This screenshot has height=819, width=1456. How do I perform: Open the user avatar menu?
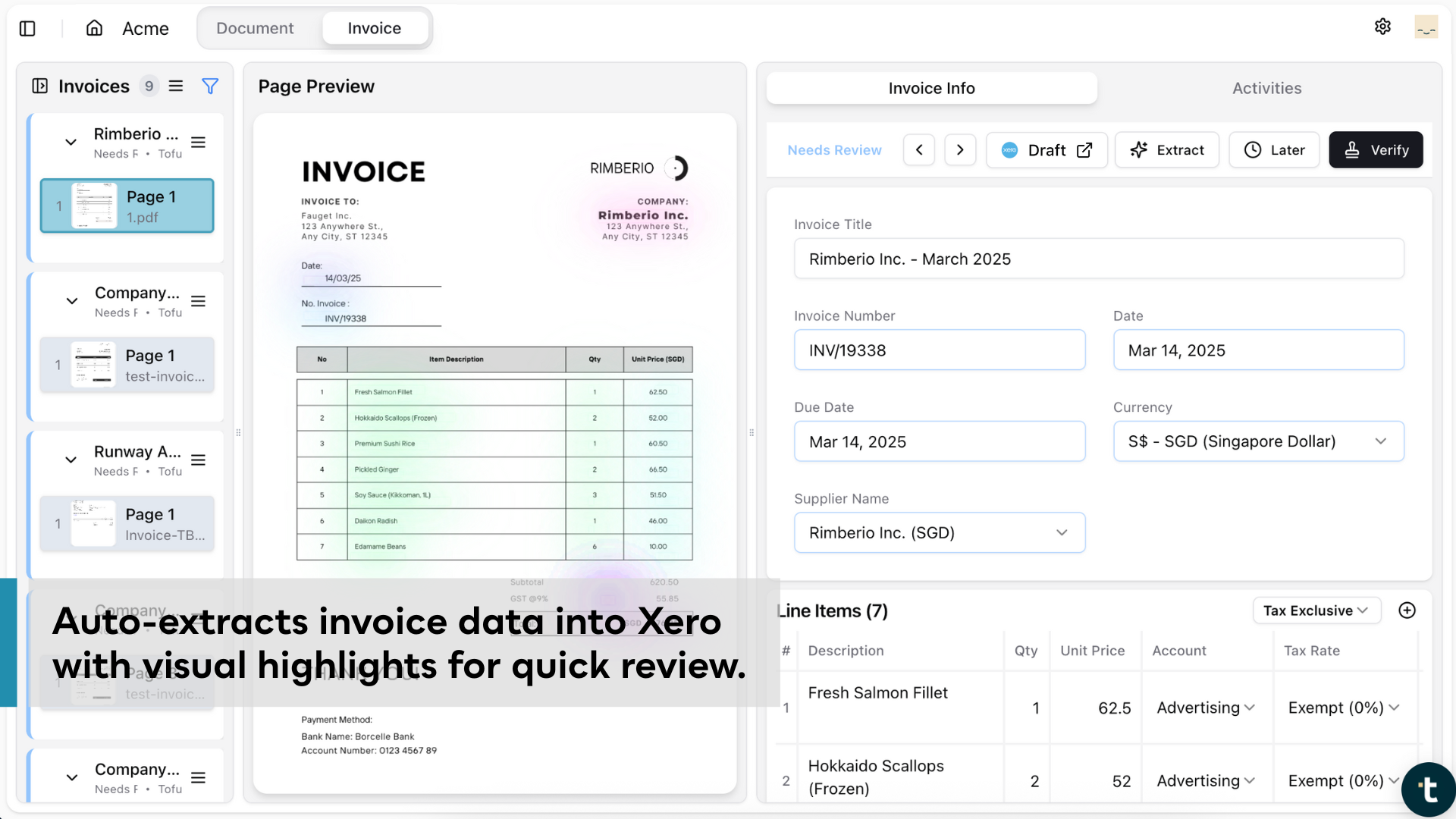(x=1426, y=27)
